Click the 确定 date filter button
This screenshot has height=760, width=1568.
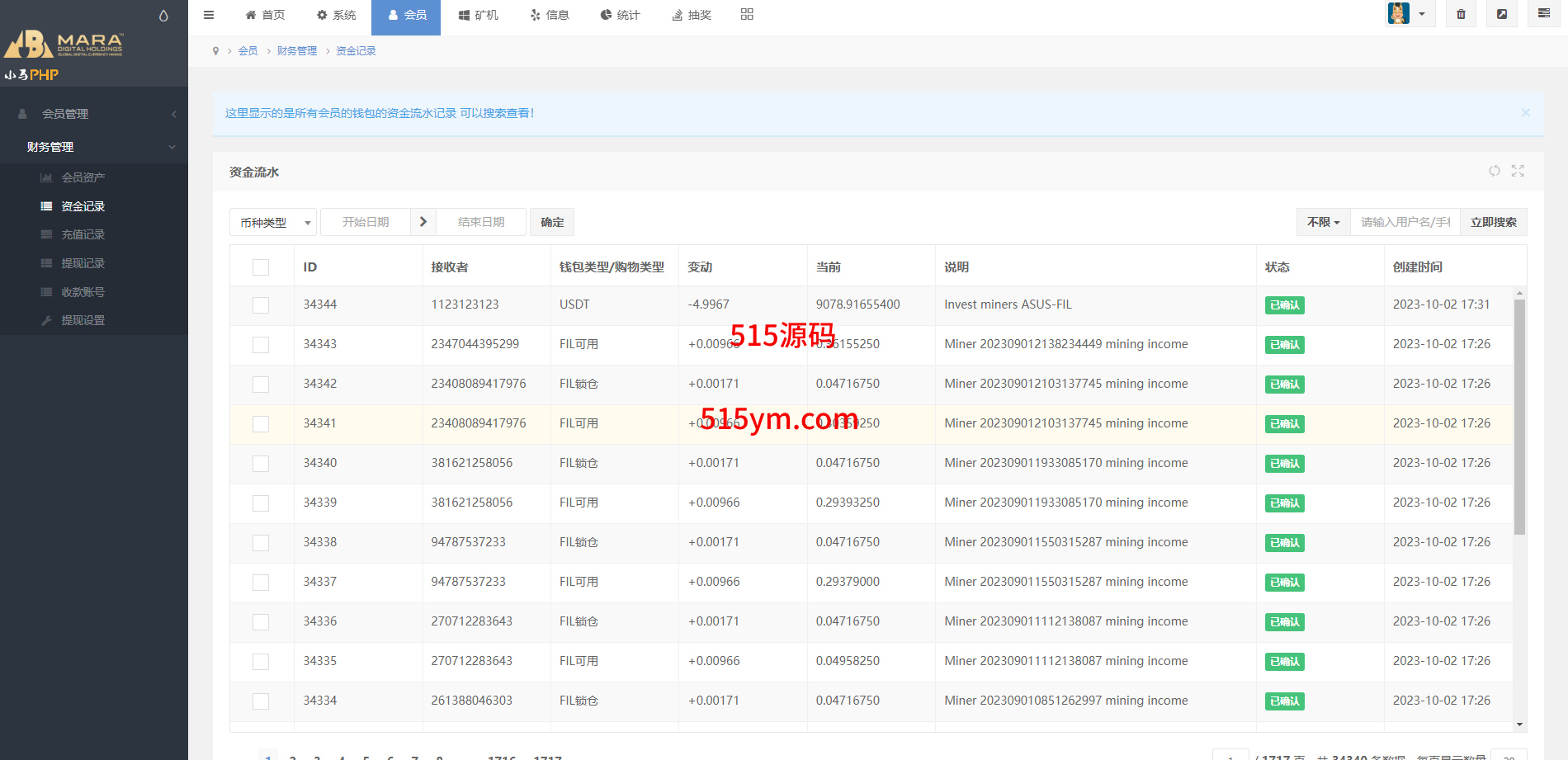pos(552,223)
